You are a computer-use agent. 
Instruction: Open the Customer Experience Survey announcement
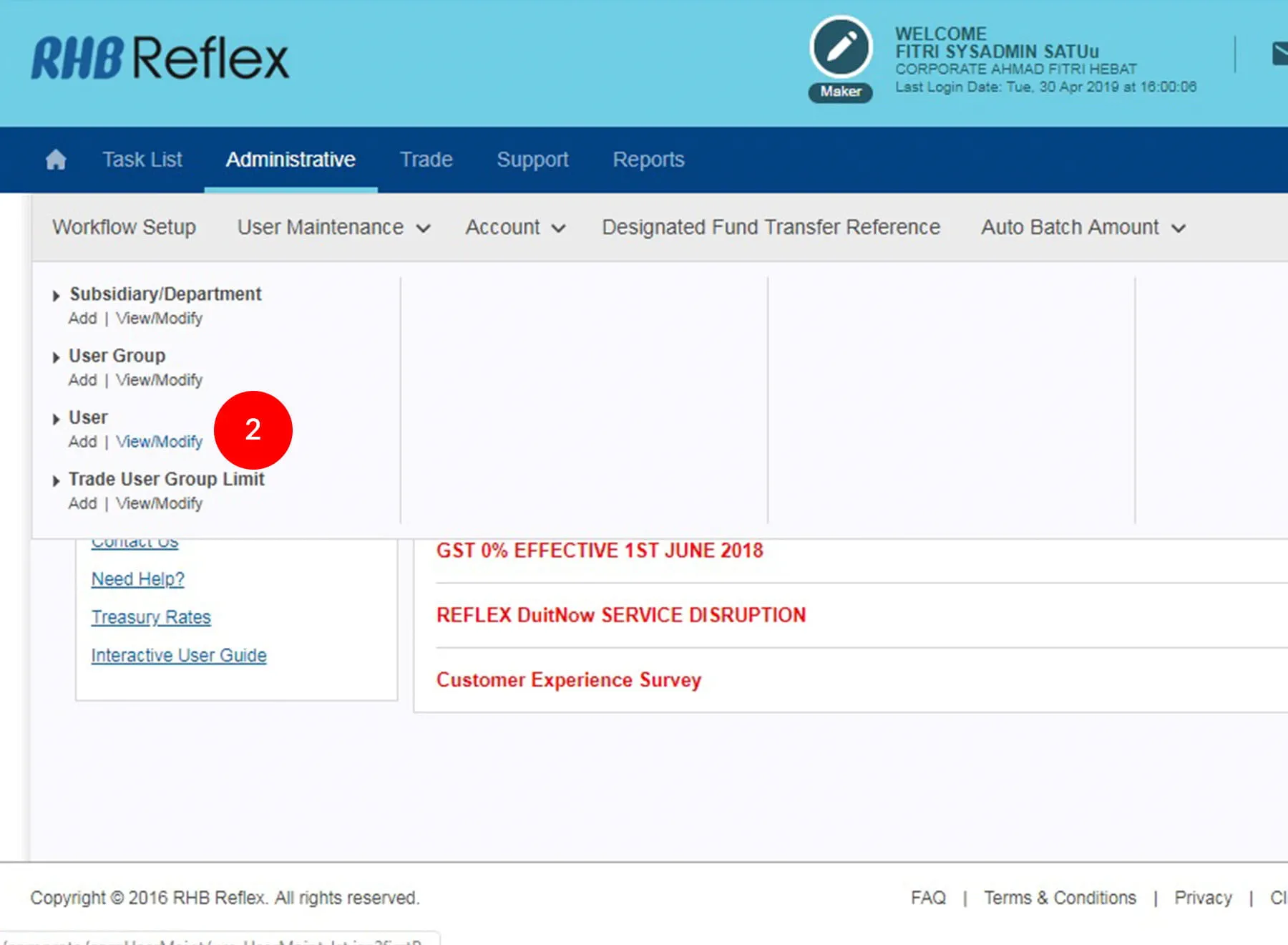[569, 680]
